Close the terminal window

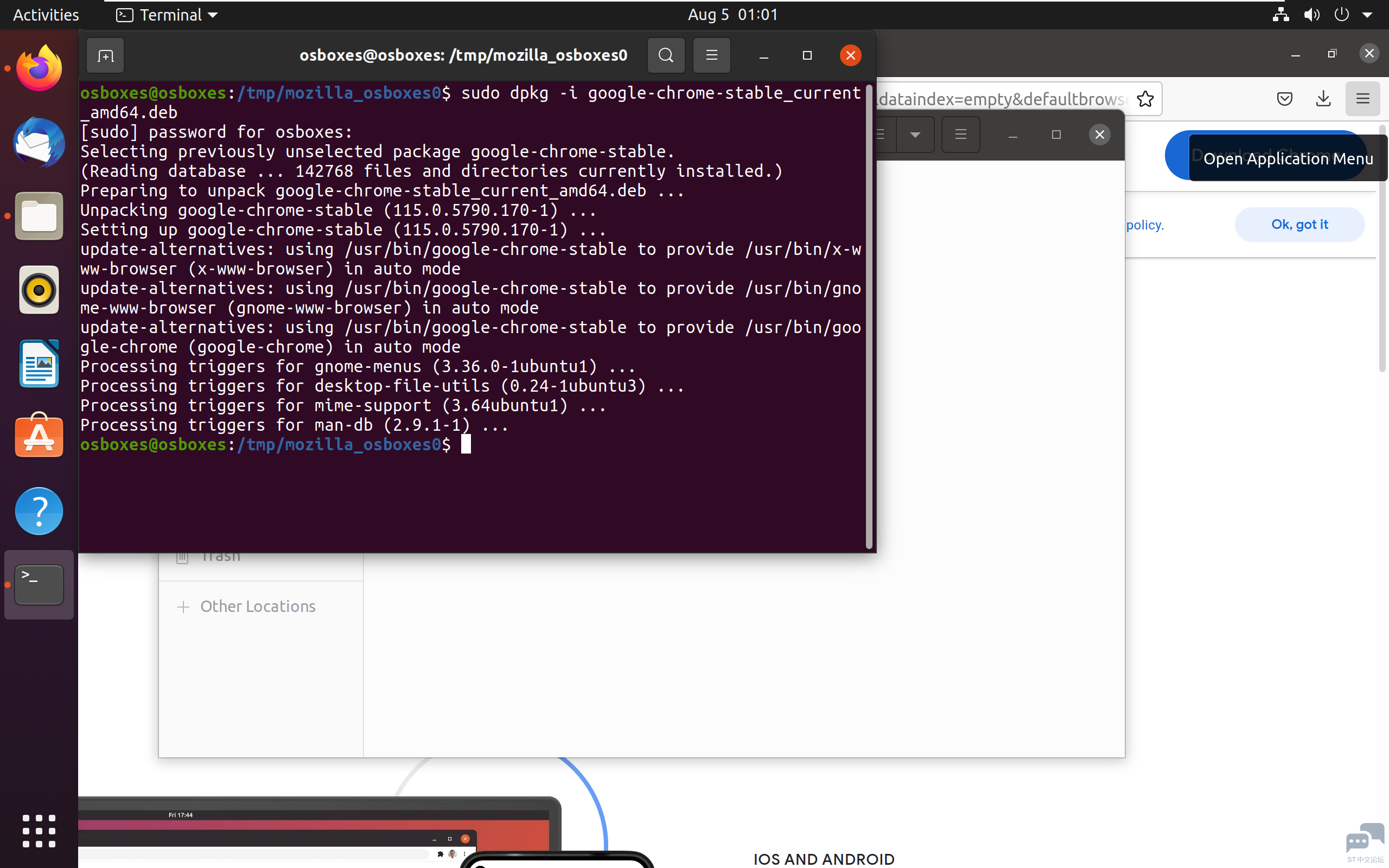[850, 56]
